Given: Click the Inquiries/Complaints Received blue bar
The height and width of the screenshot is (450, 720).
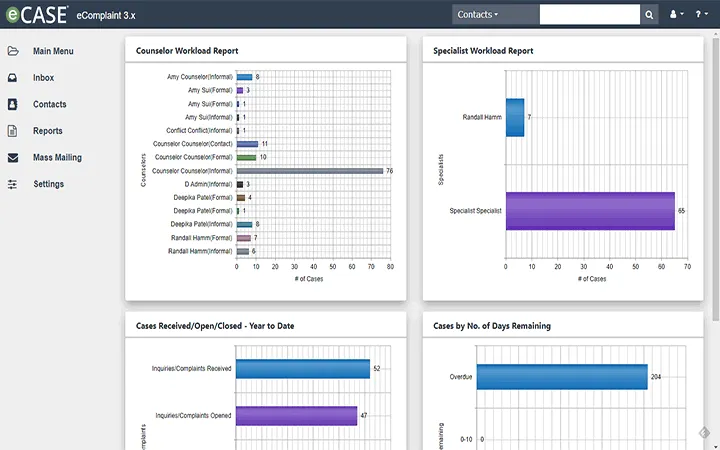Looking at the screenshot, I should [x=303, y=369].
